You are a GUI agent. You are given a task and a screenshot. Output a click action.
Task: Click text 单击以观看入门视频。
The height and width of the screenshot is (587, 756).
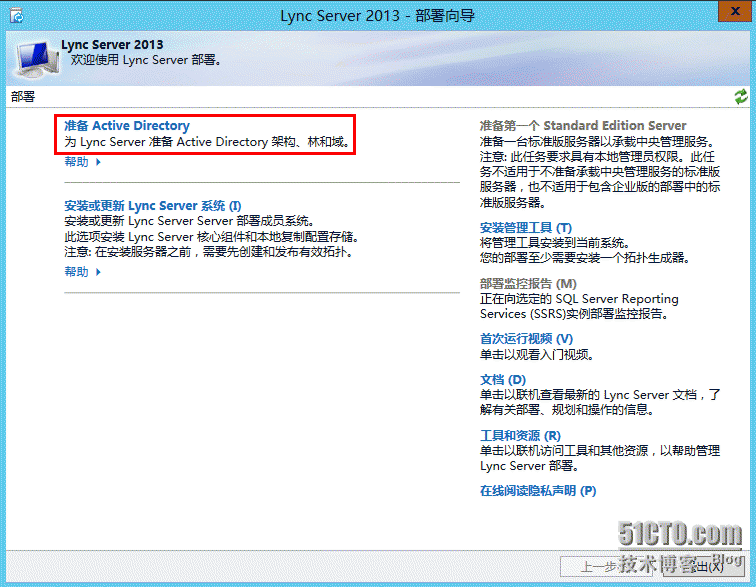pyautogui.click(x=537, y=355)
